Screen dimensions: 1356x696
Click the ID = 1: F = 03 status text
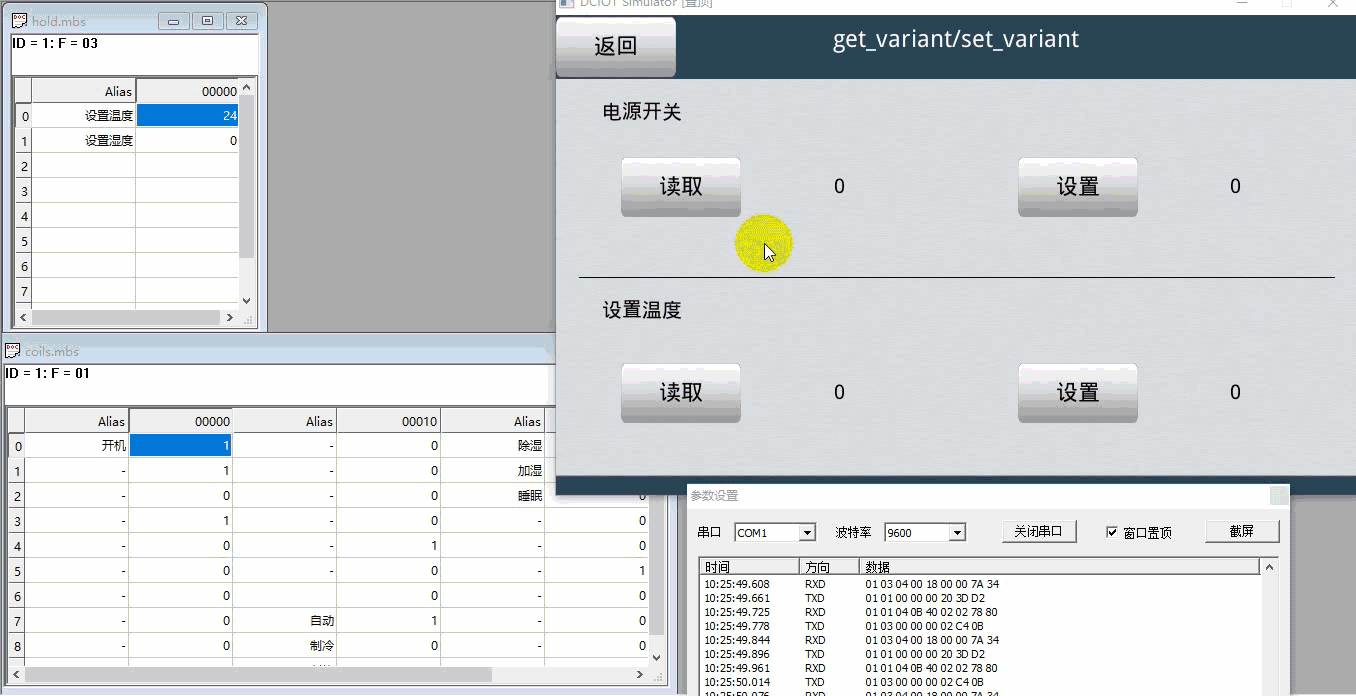coord(55,43)
